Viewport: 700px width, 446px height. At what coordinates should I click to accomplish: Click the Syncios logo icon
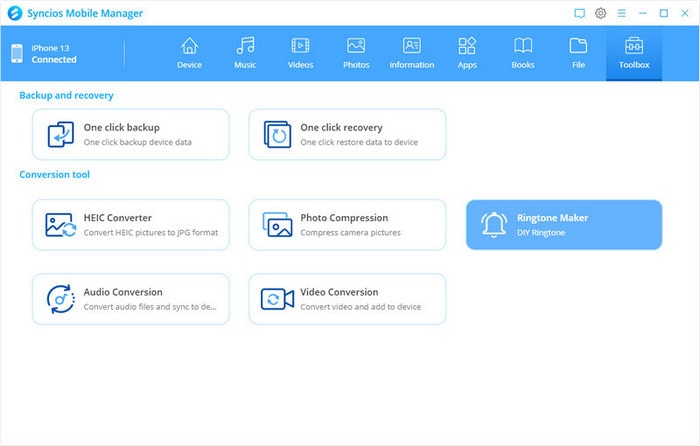pyautogui.click(x=15, y=13)
